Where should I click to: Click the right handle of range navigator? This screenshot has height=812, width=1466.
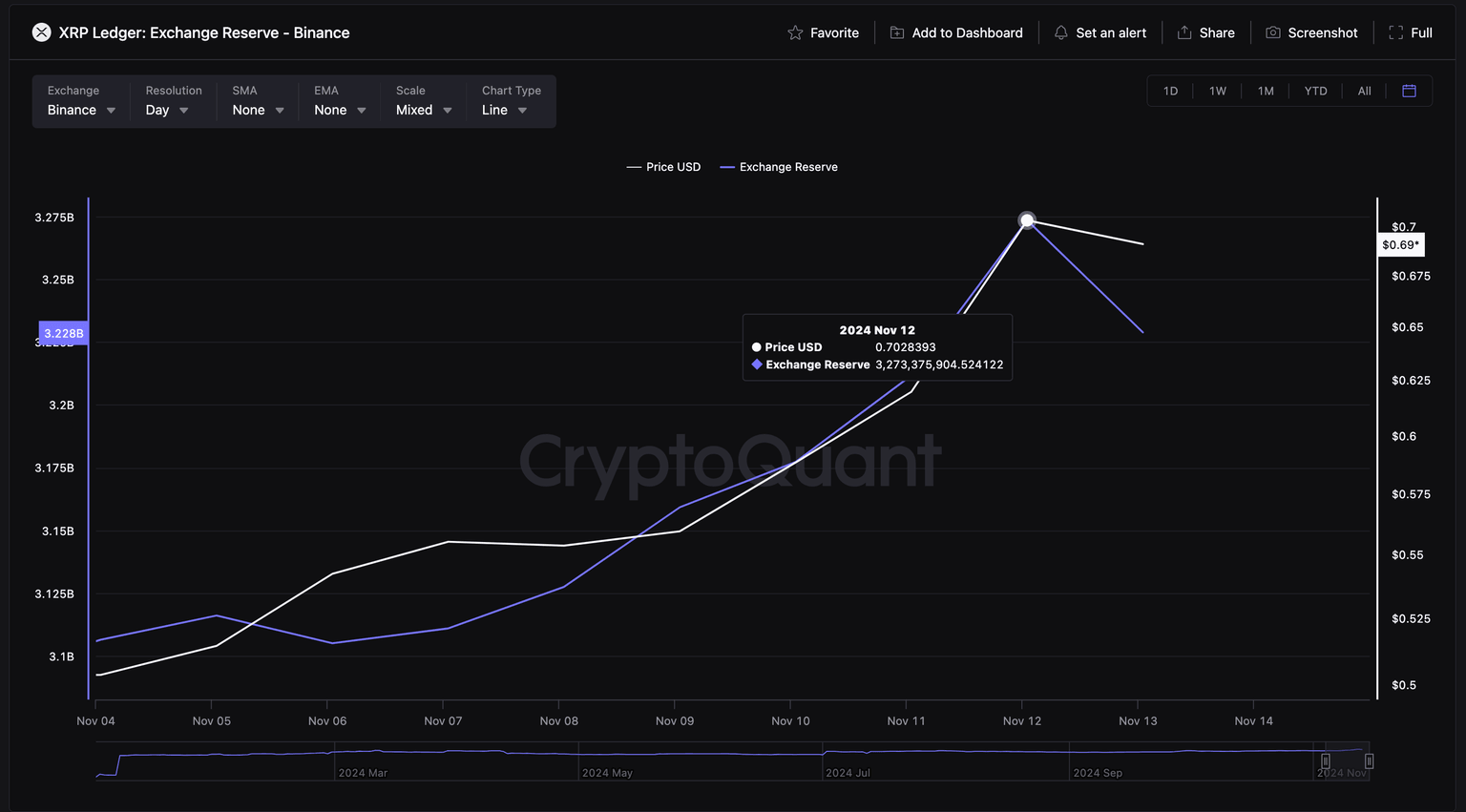1369,760
